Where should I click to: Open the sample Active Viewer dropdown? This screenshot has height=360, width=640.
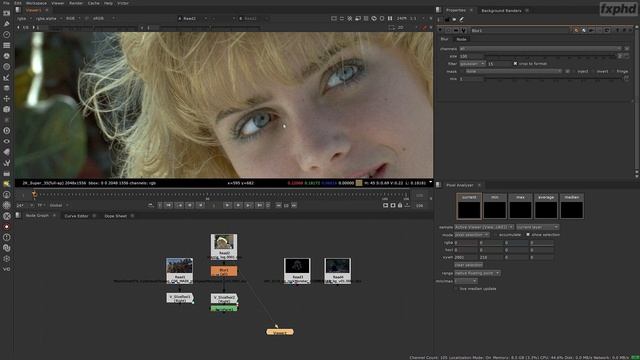coord(484,227)
